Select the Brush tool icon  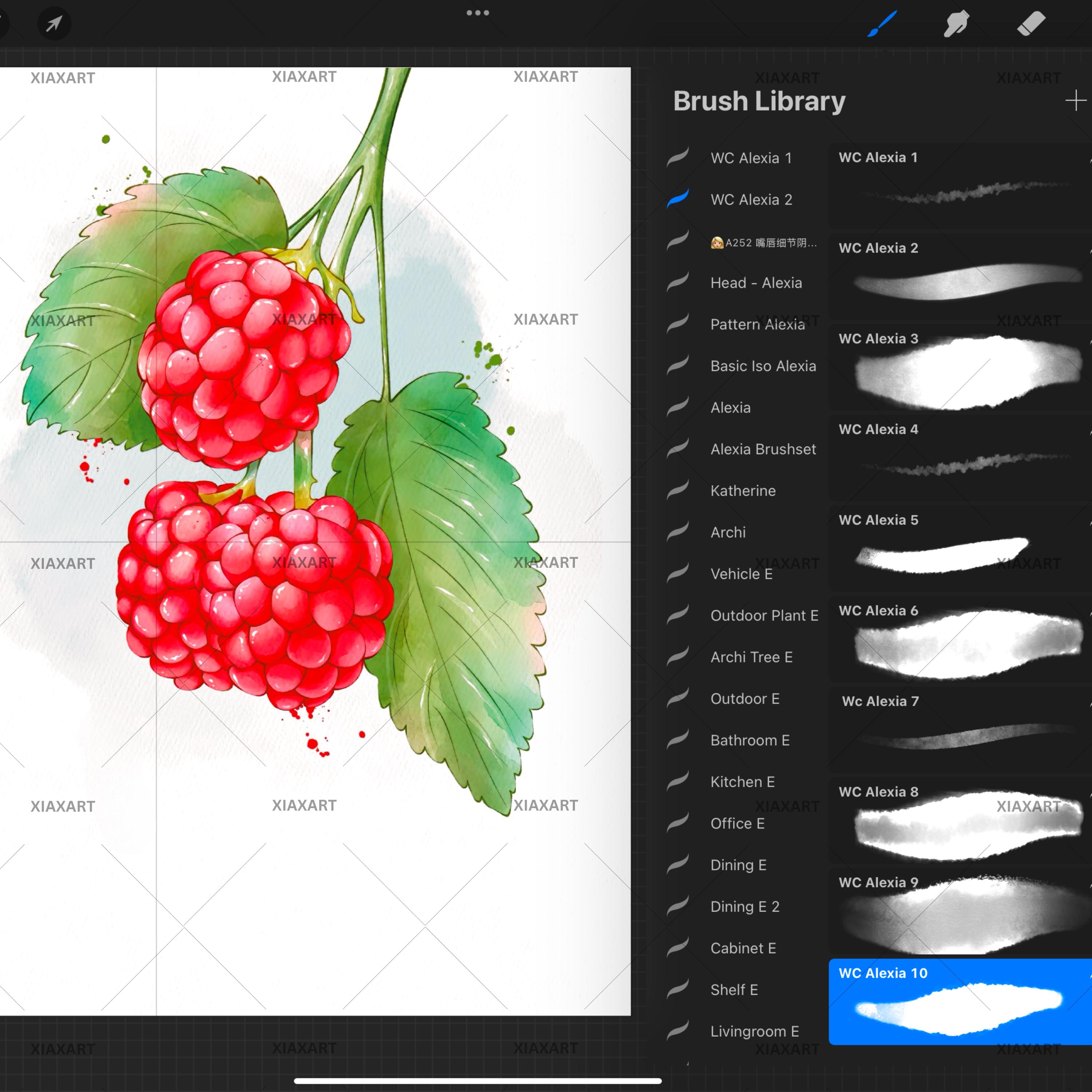click(882, 24)
